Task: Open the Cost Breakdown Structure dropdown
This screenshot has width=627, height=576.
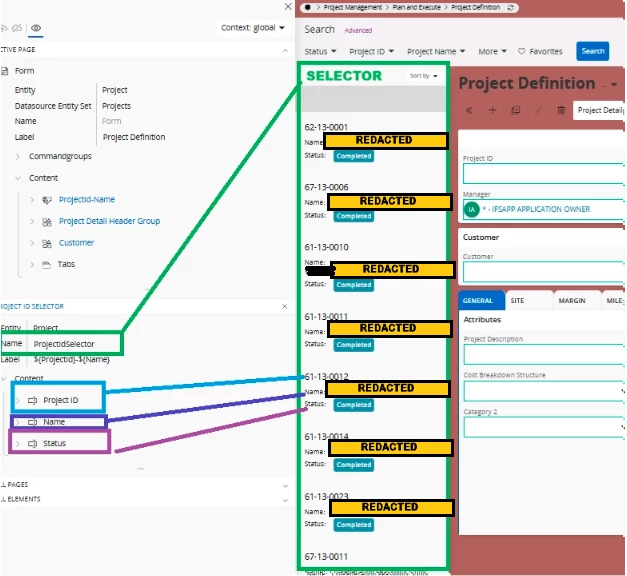Action: coord(544,391)
